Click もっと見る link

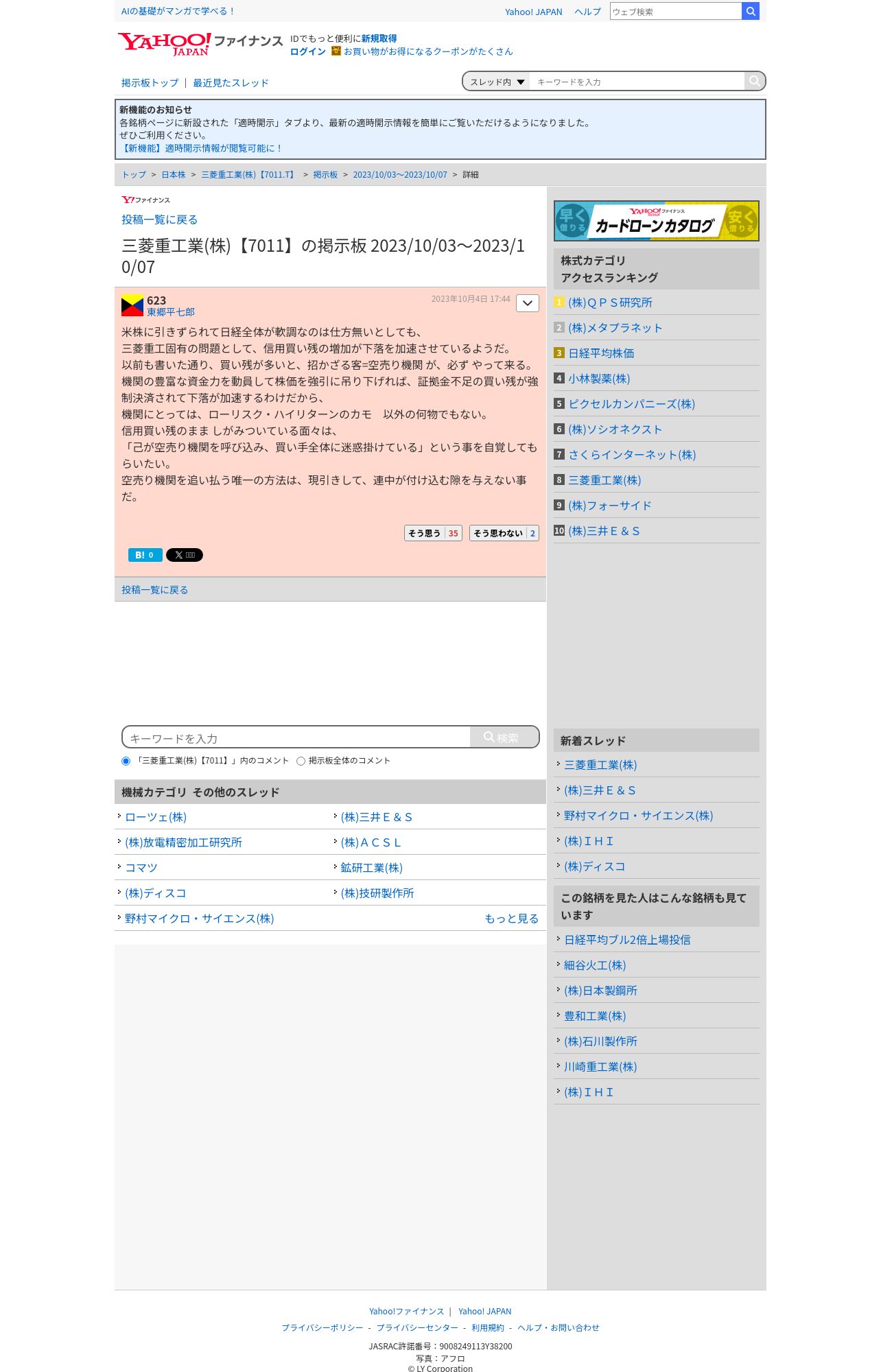click(x=512, y=919)
